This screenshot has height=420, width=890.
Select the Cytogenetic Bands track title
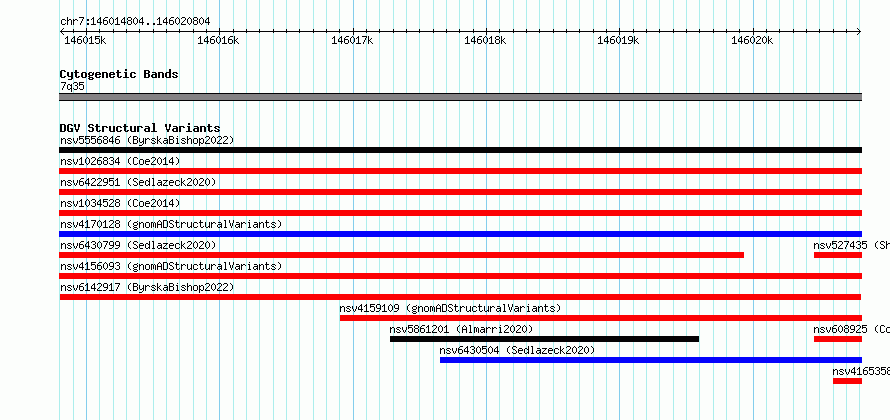point(119,74)
